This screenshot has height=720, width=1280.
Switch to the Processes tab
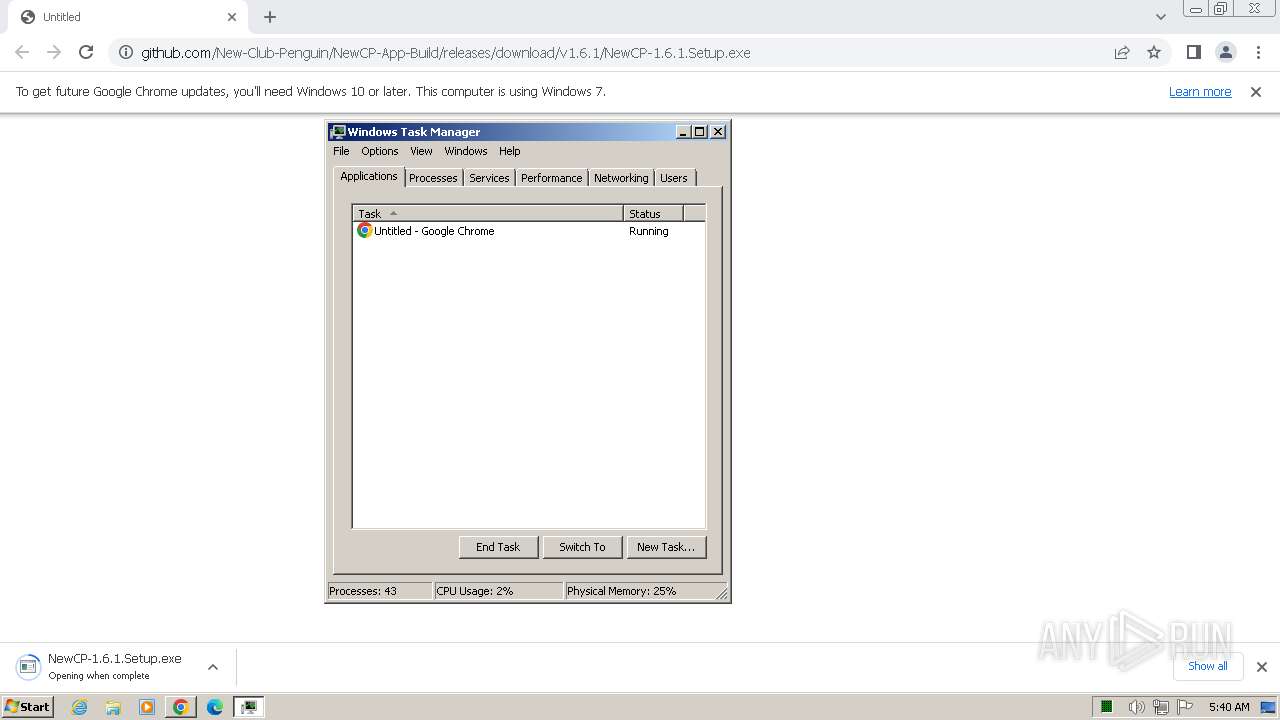[433, 178]
